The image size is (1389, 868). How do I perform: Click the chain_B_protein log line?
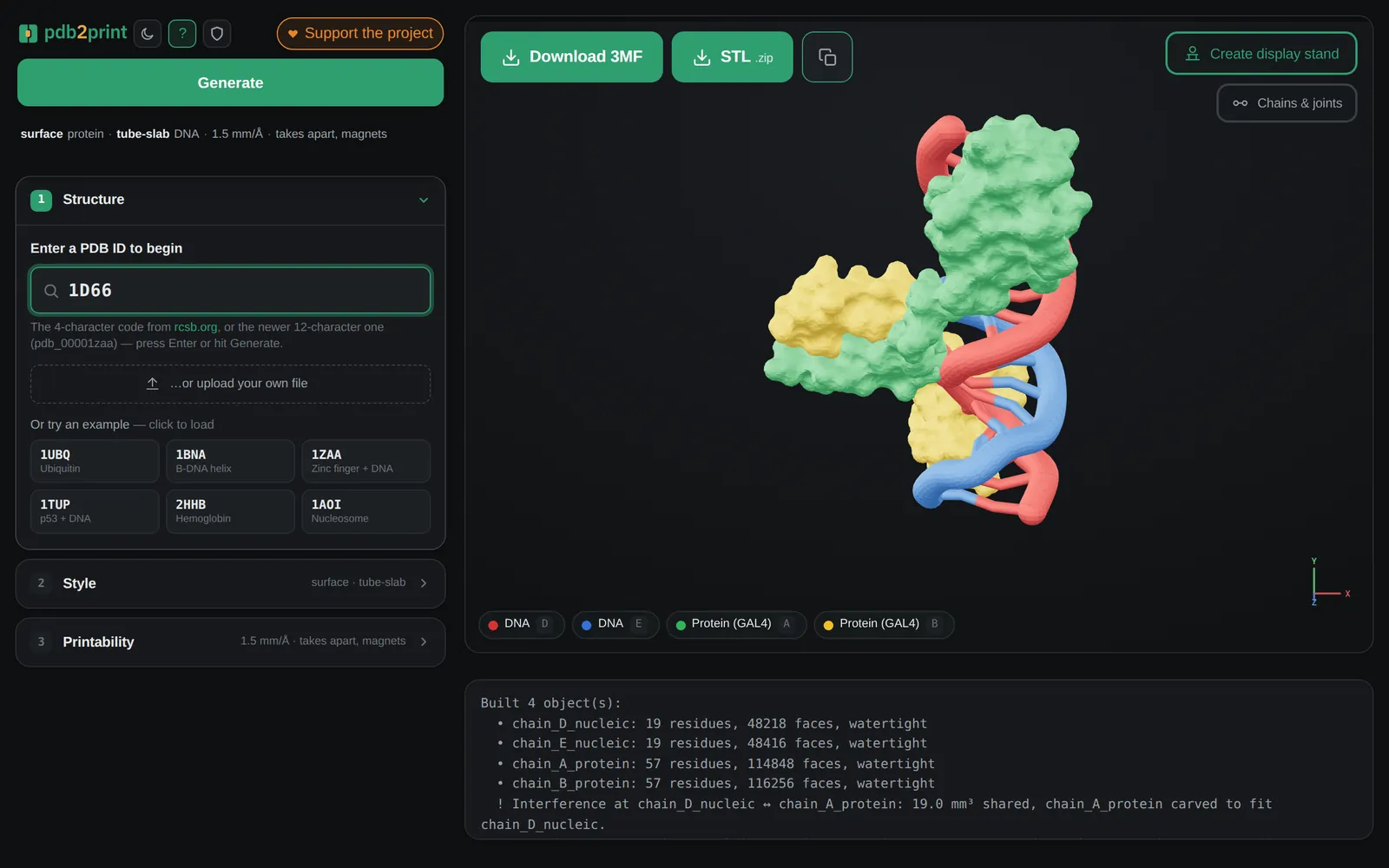tap(716, 784)
